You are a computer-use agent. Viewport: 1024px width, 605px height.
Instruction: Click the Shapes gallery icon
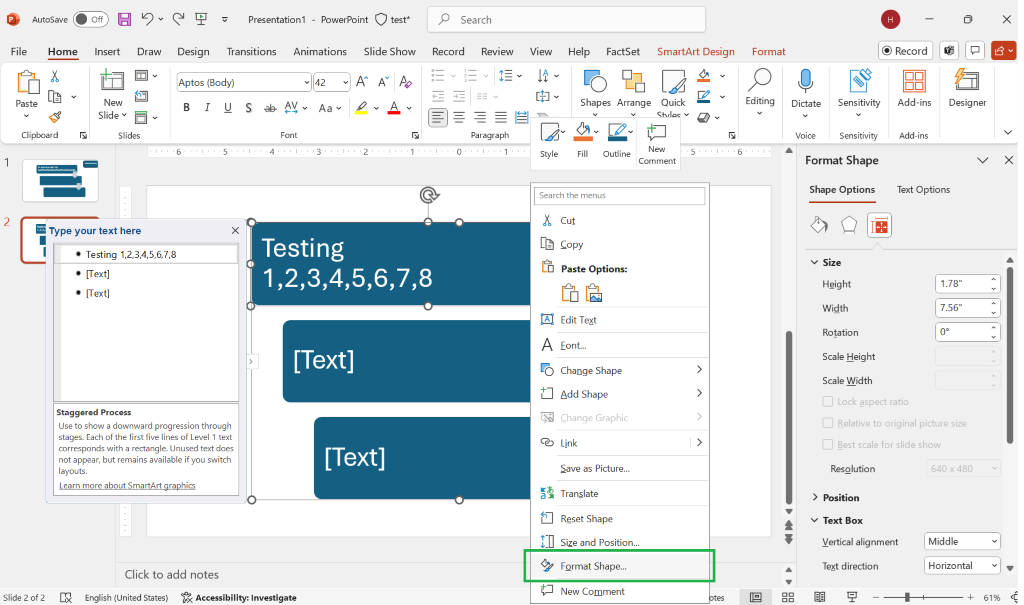tap(595, 83)
